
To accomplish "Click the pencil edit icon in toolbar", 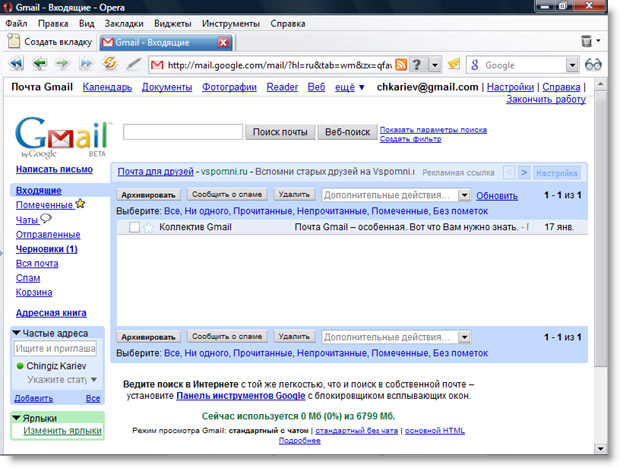I will pos(133,64).
